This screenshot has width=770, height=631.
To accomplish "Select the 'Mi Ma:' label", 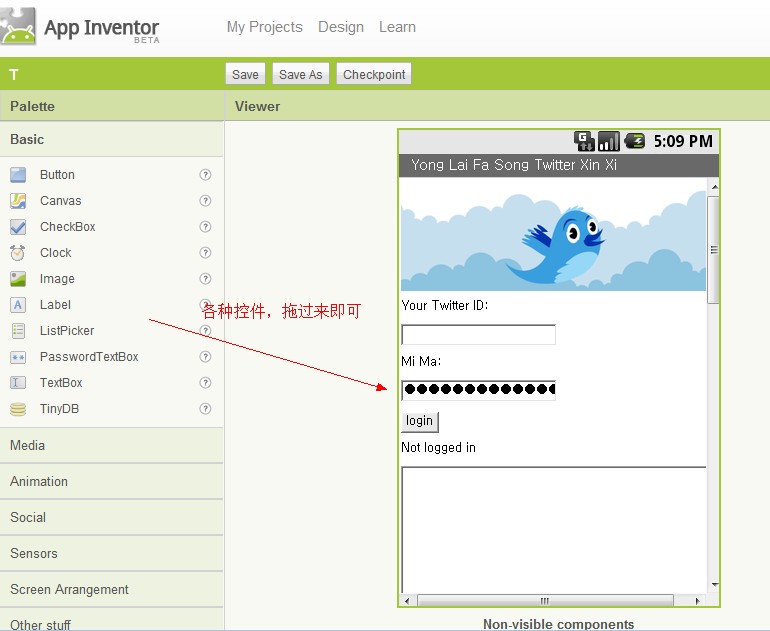I will 421,361.
